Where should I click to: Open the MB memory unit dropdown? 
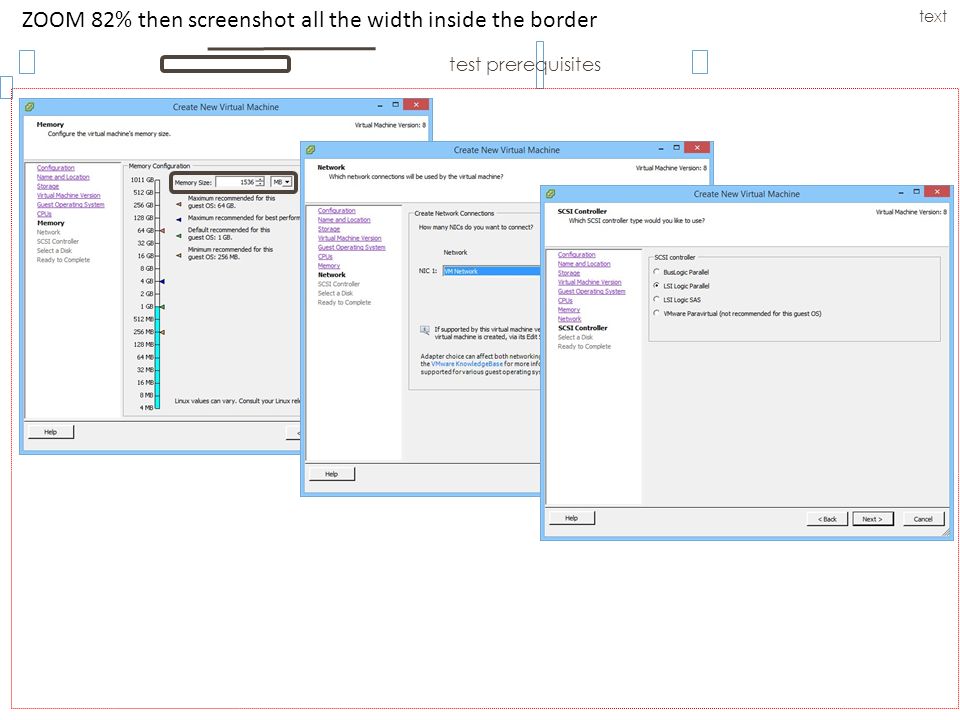point(282,182)
